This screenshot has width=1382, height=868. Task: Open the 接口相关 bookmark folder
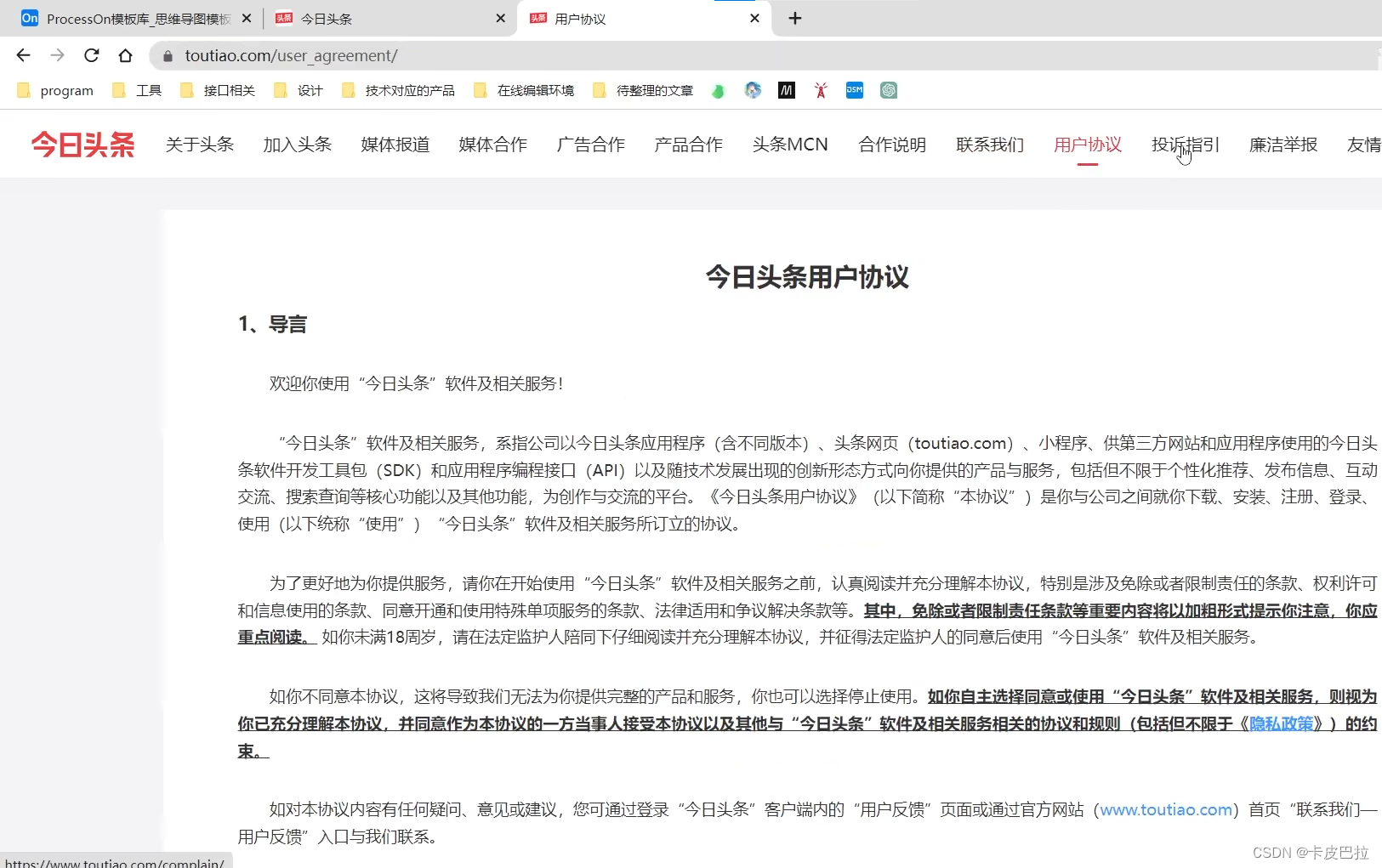[218, 90]
